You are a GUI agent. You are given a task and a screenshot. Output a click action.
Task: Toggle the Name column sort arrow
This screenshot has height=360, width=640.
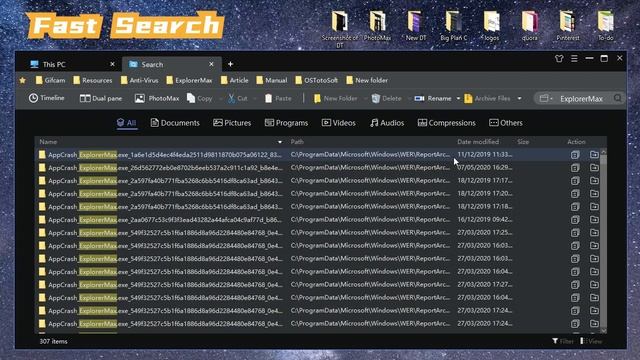pyautogui.click(x=280, y=142)
